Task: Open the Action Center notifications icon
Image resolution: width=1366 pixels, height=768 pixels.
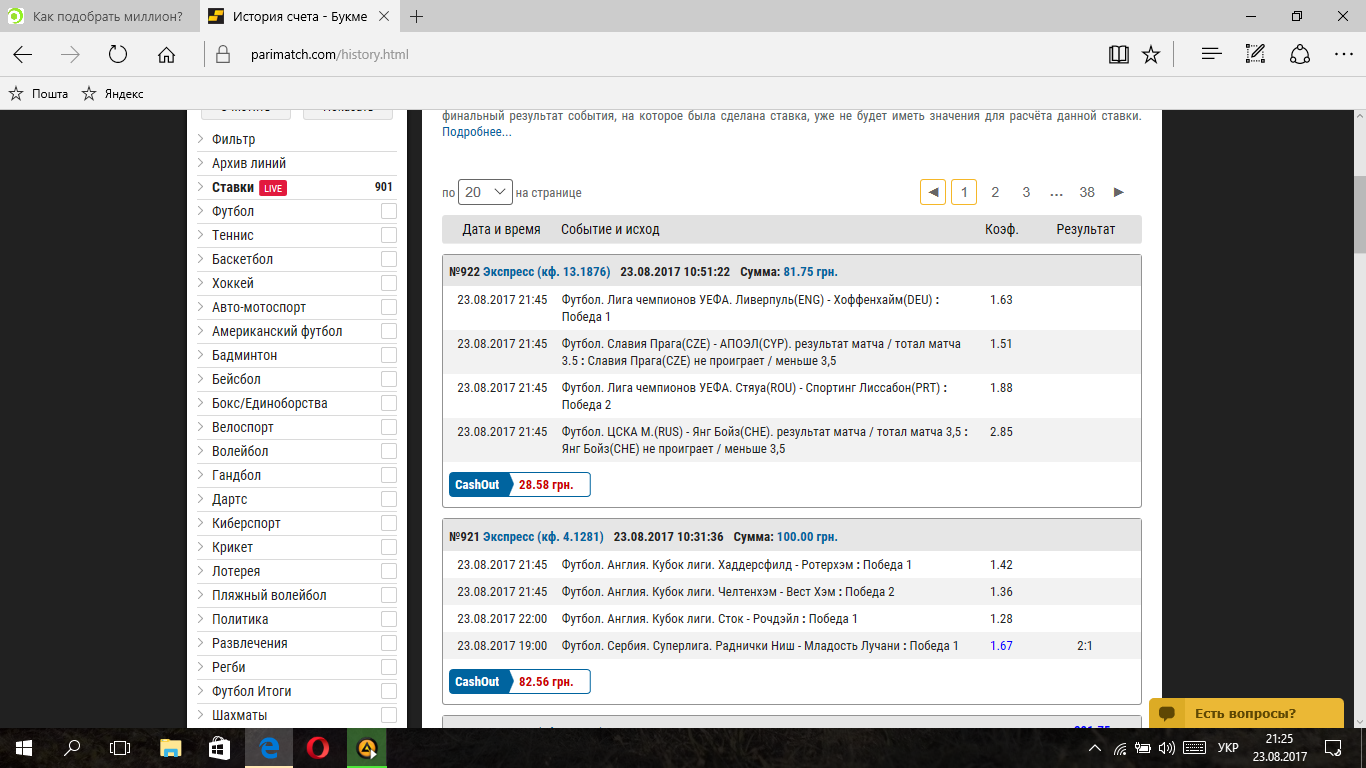Action: point(1333,748)
